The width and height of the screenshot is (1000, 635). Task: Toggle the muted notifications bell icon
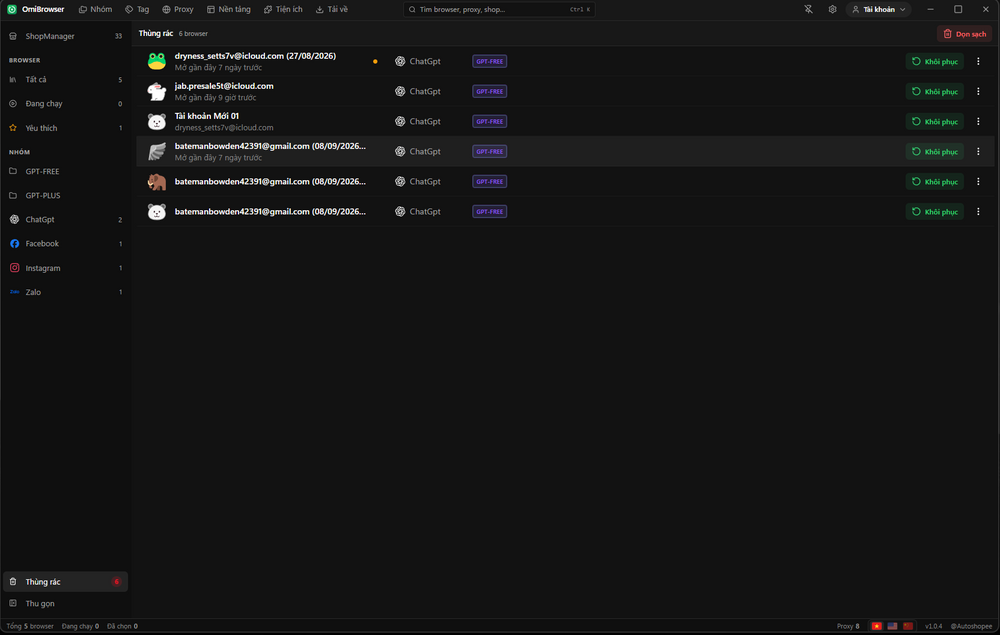pyautogui.click(x=808, y=10)
